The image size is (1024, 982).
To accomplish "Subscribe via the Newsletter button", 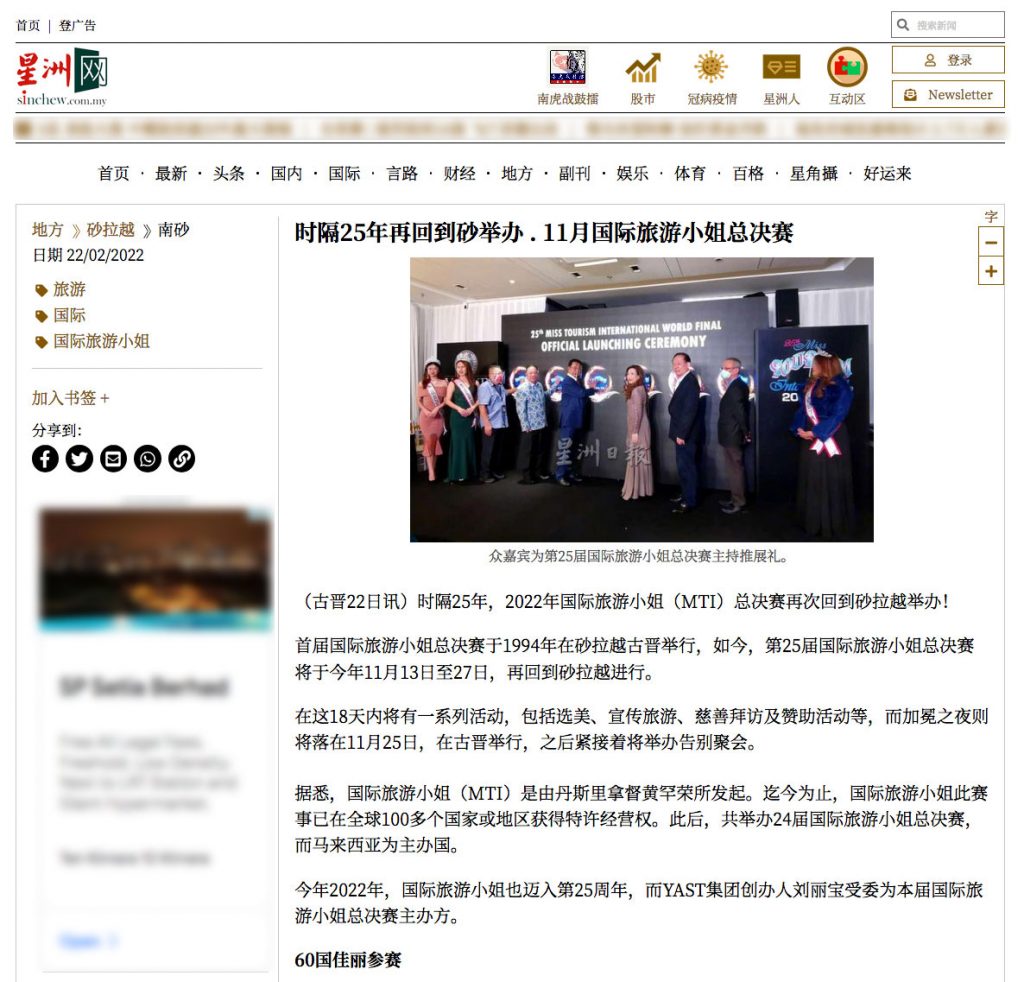I will [948, 95].
